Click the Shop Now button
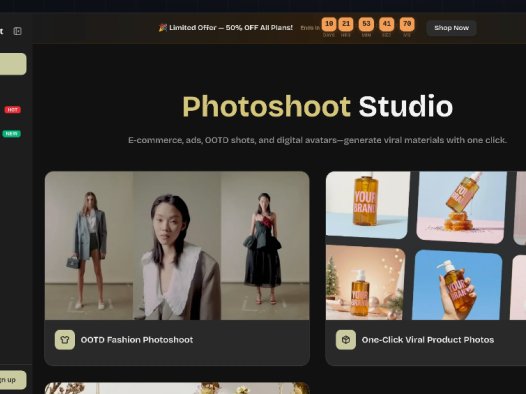Image resolution: width=526 pixels, height=394 pixels. coord(451,28)
